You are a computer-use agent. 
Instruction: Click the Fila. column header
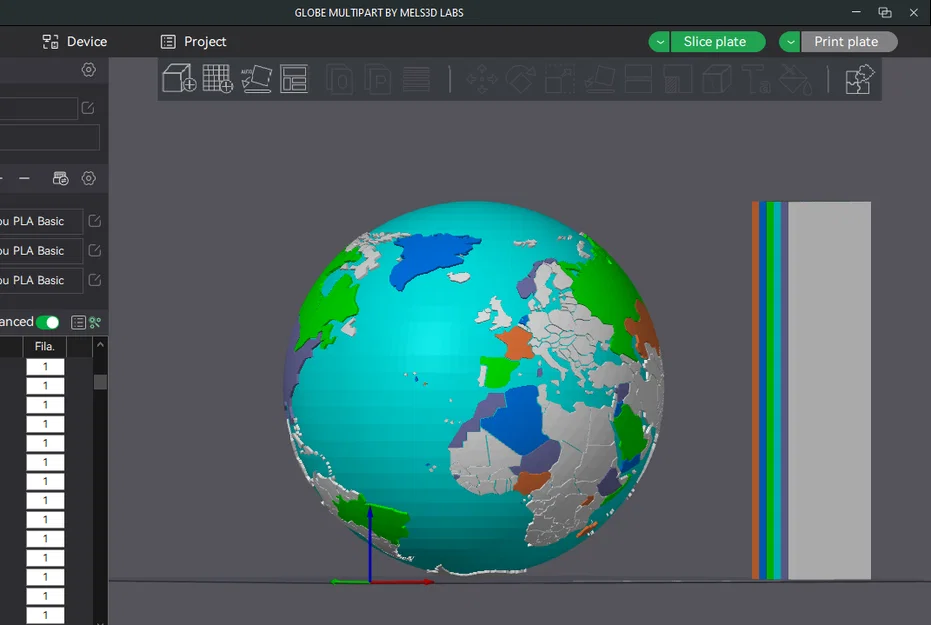pyautogui.click(x=45, y=347)
